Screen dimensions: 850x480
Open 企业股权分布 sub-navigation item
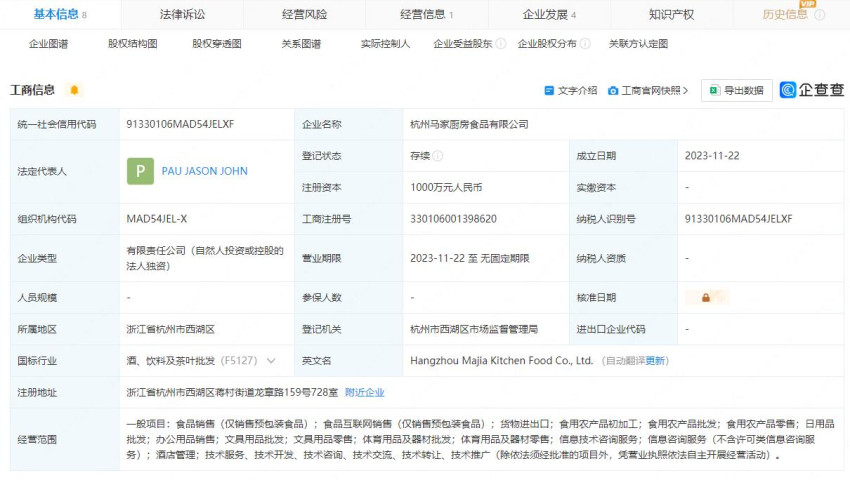[546, 44]
